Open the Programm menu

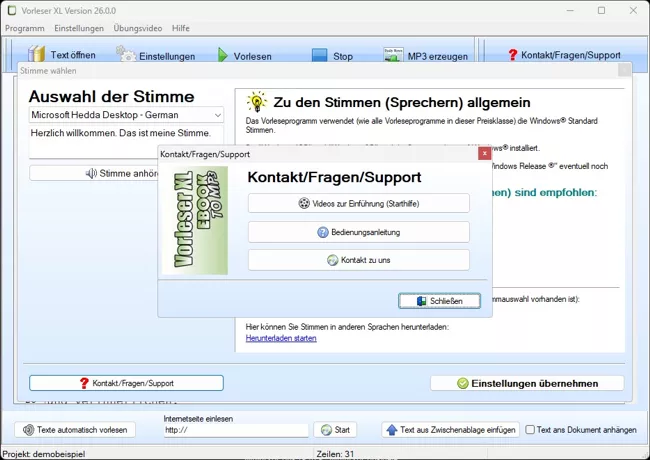click(25, 28)
